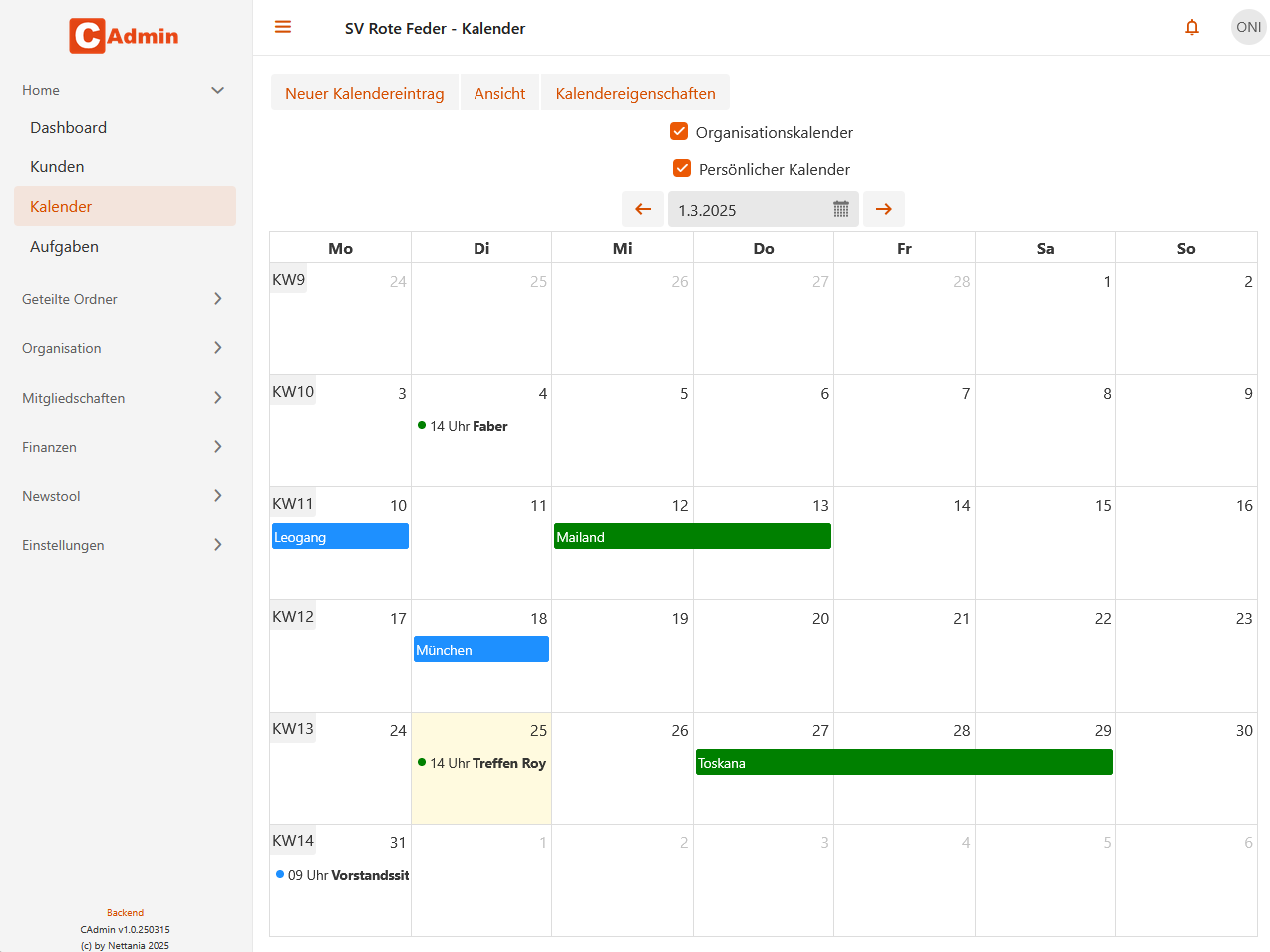Click the Mo column header
Image resolution: width=1270 pixels, height=952 pixels.
pyautogui.click(x=341, y=248)
